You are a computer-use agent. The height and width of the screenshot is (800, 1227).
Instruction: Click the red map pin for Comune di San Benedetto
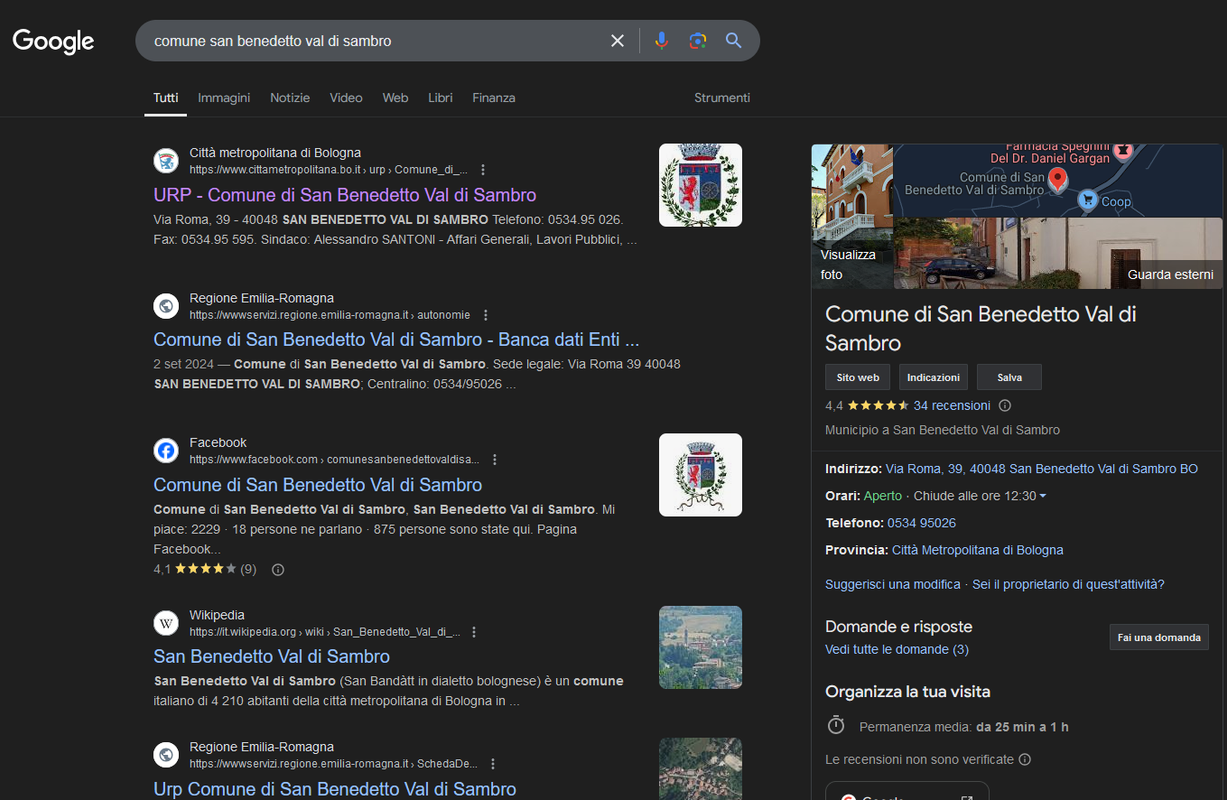pyautogui.click(x=1058, y=180)
